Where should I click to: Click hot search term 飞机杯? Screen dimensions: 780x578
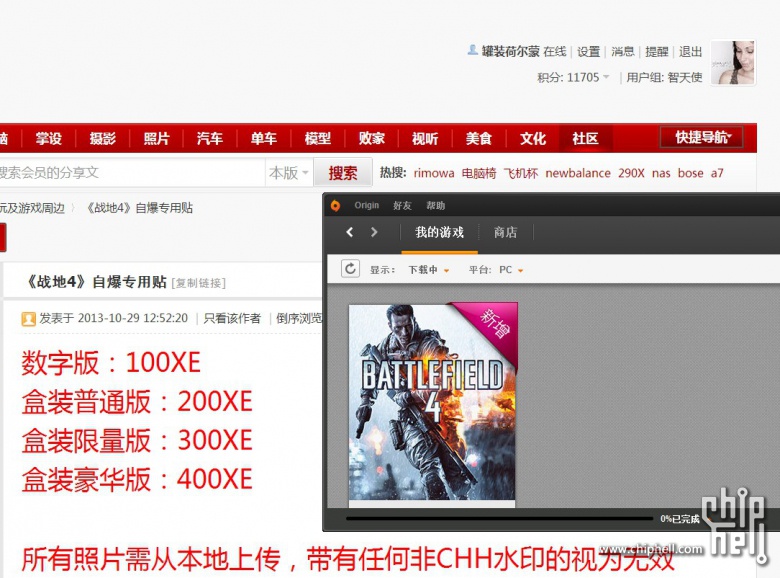pos(521,173)
